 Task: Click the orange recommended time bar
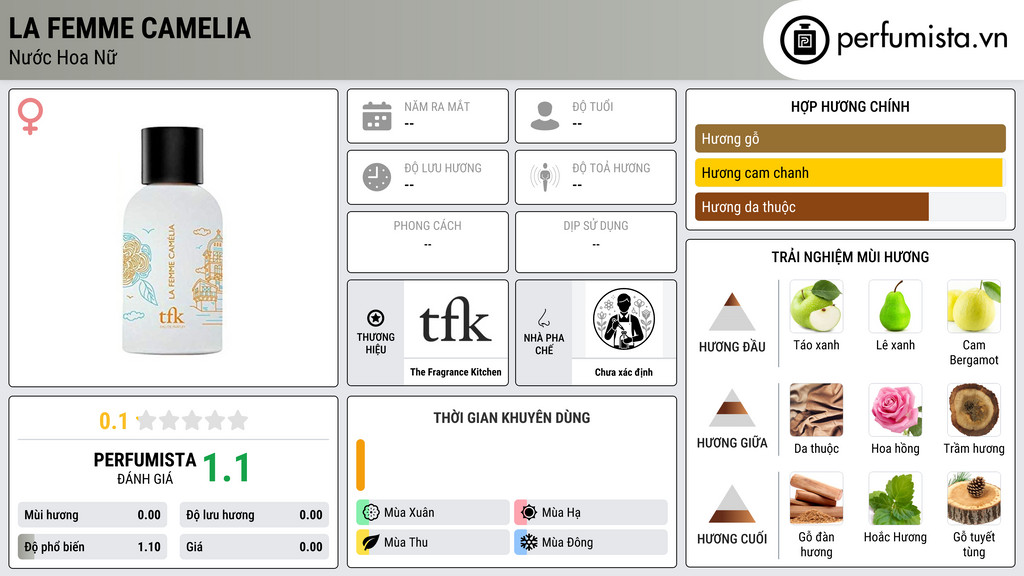[360, 465]
